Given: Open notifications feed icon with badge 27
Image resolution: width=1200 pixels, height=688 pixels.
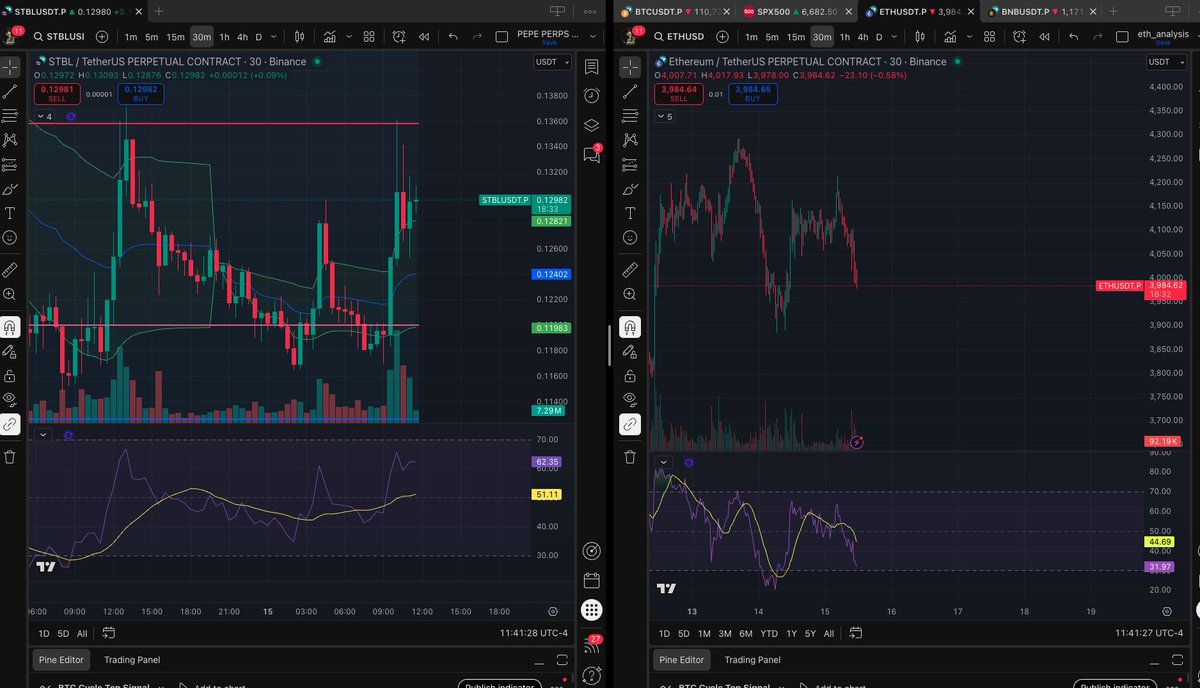Looking at the screenshot, I should pos(591,645).
